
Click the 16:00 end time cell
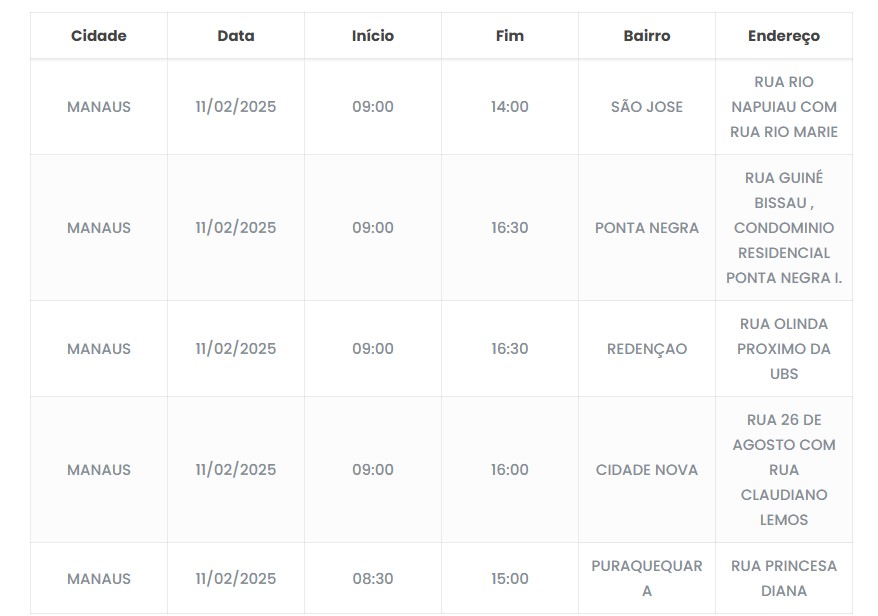[x=510, y=470]
